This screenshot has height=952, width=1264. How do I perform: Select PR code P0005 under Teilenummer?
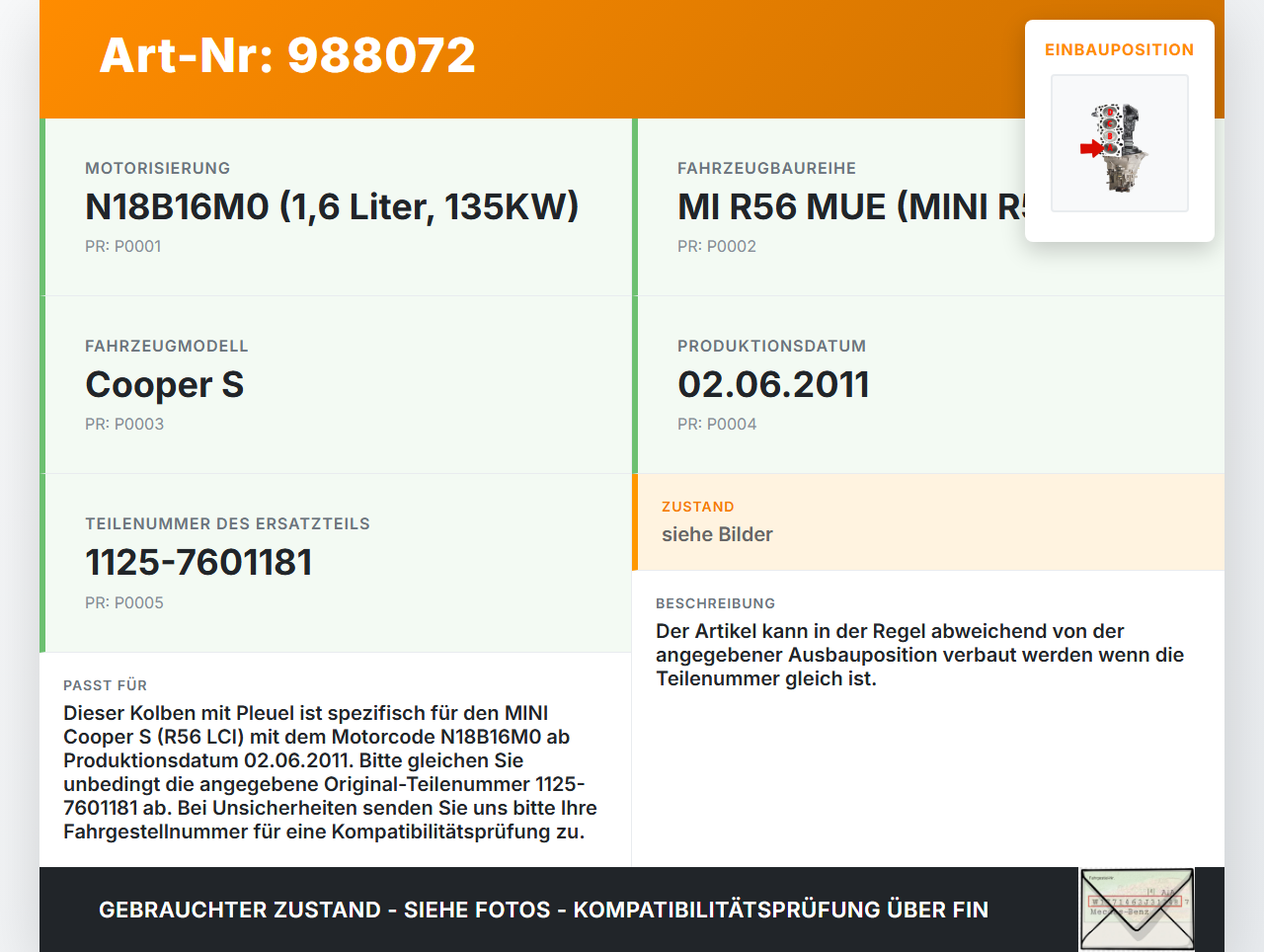click(125, 601)
